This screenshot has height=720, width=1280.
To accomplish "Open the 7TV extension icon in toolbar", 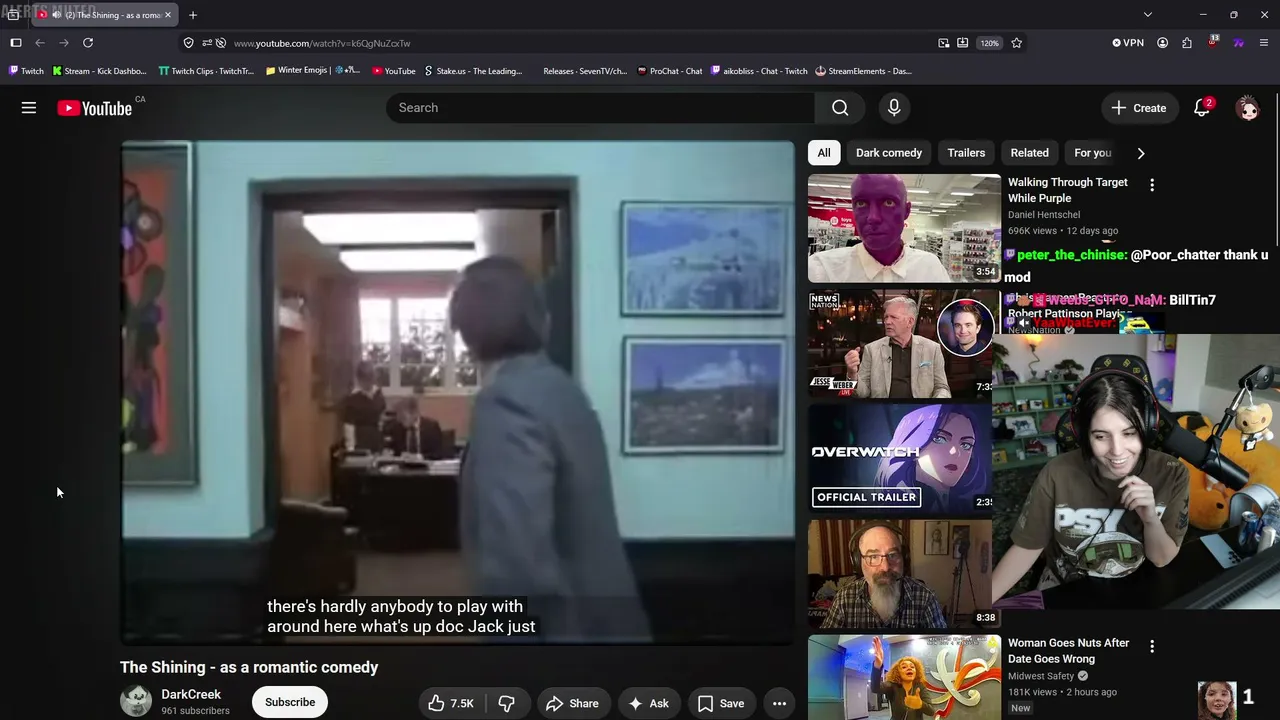I will 1239,43.
